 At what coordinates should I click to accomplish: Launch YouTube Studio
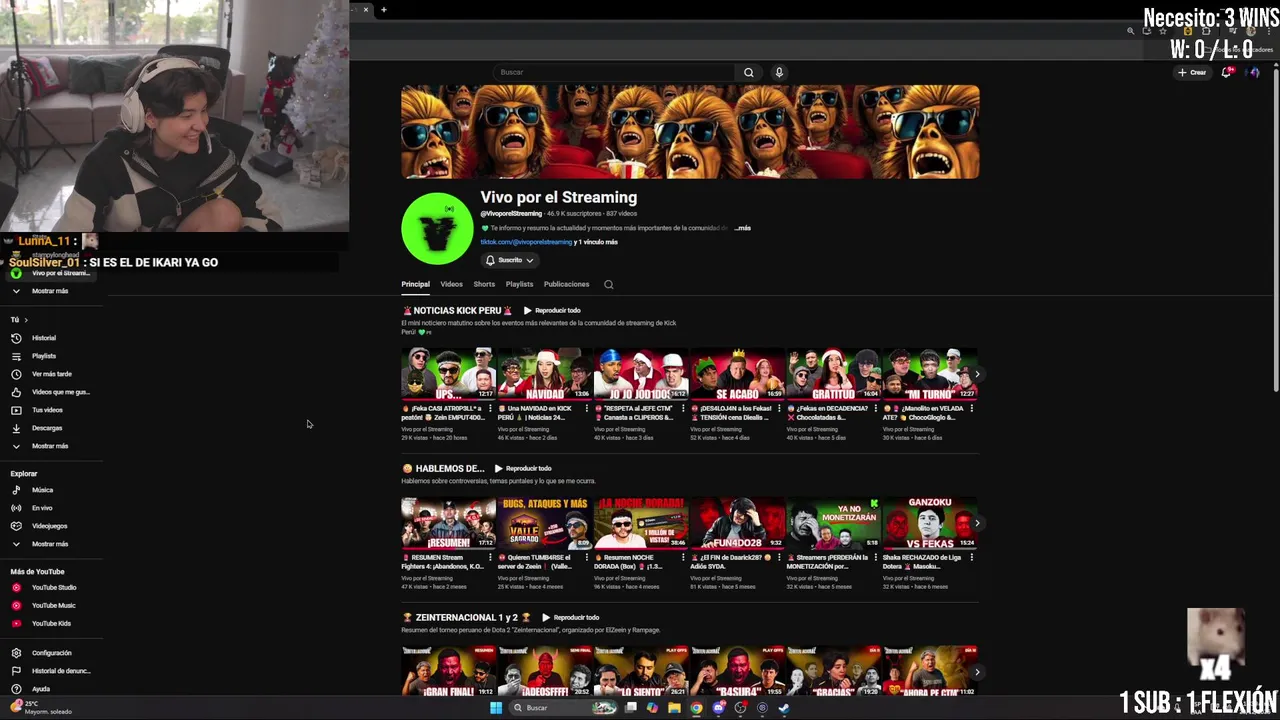pos(53,587)
